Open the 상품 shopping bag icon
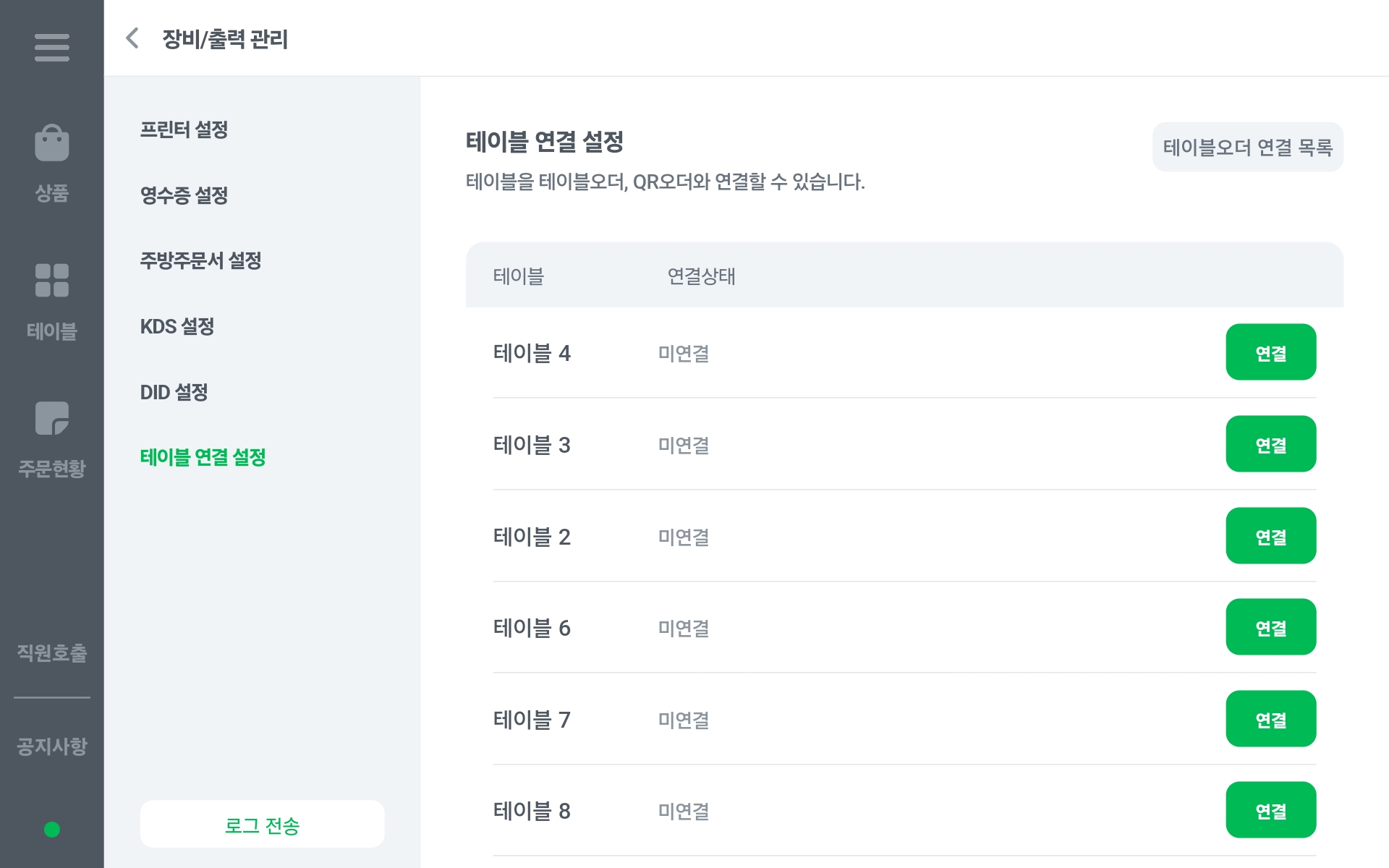The height and width of the screenshot is (868, 1389). 51,143
